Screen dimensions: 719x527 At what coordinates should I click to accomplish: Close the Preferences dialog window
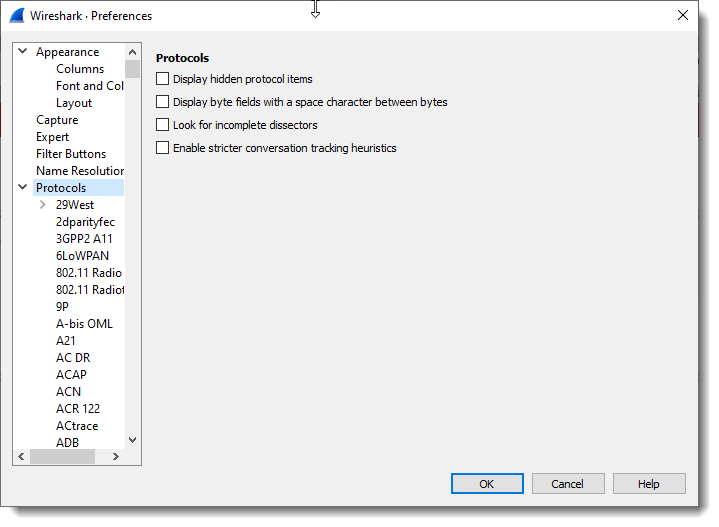click(683, 15)
